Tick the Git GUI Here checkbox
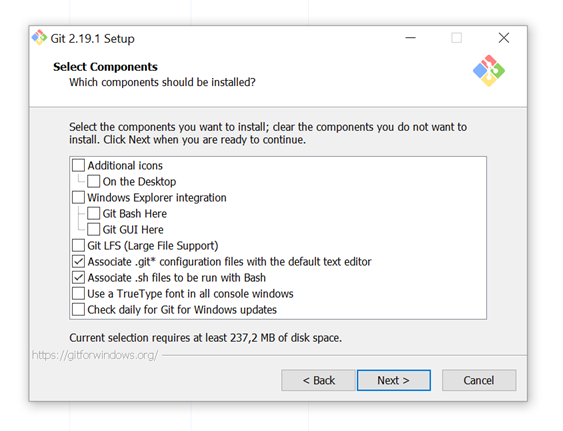The image size is (563, 431). coord(93,230)
